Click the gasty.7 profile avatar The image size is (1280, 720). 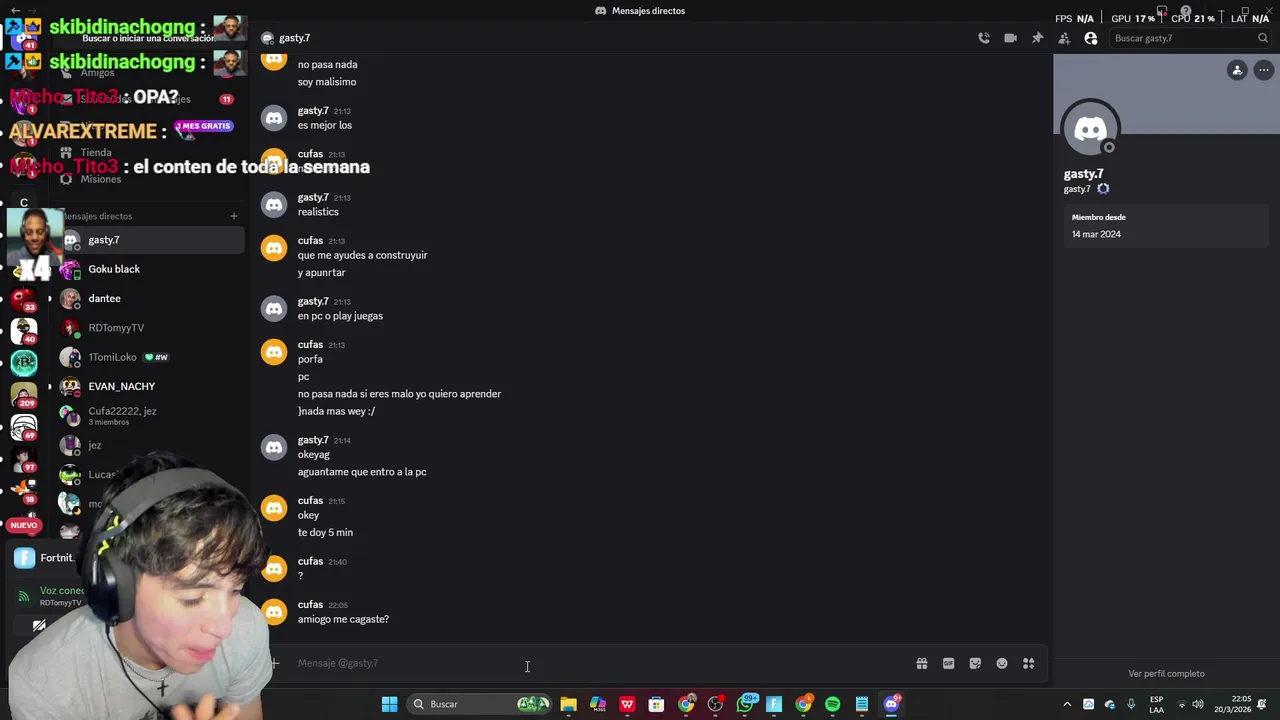click(x=1090, y=129)
